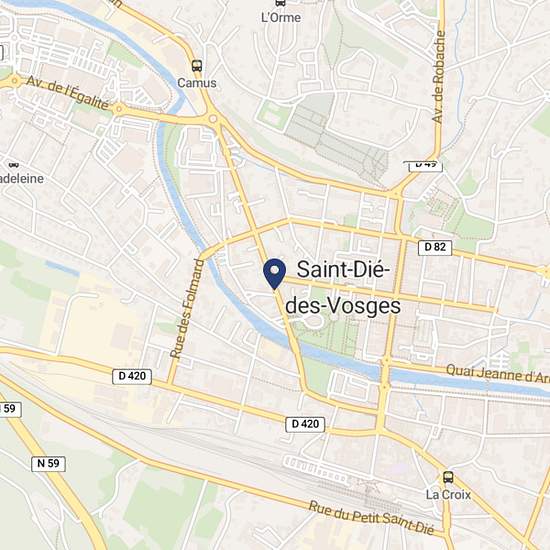Click the N 59 road shield
The height and width of the screenshot is (550, 550).
coord(48,463)
